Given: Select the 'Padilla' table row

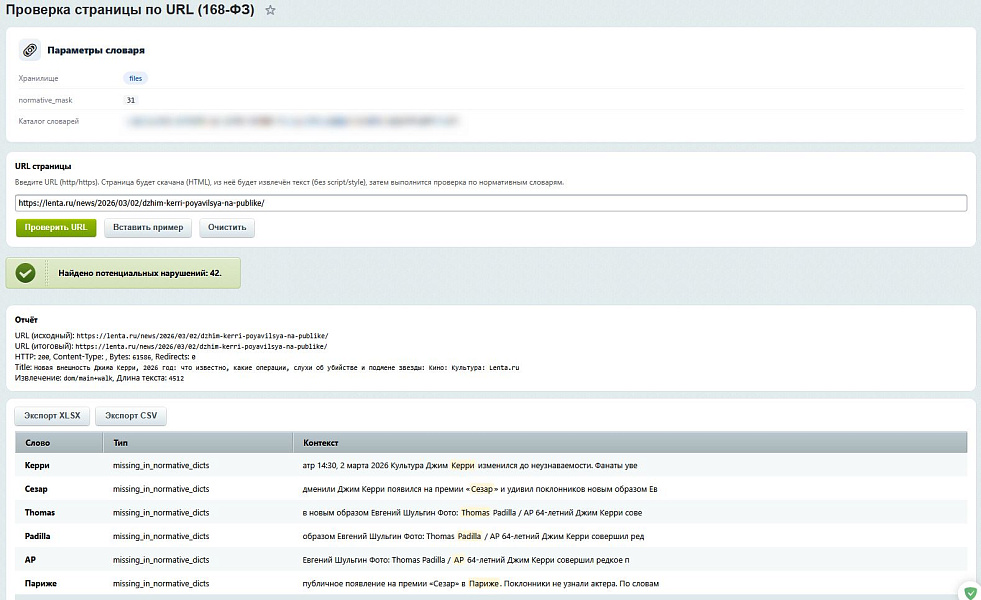Looking at the screenshot, I should pyautogui.click(x=37, y=536).
